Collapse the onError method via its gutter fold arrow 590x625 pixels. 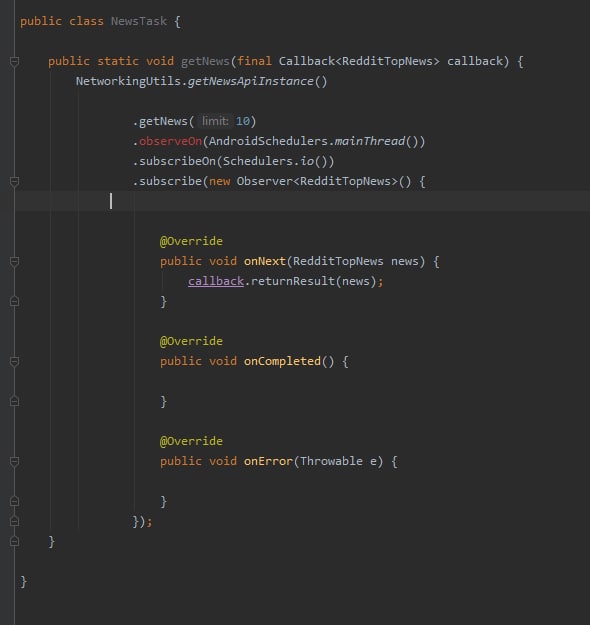pyautogui.click(x=14, y=462)
